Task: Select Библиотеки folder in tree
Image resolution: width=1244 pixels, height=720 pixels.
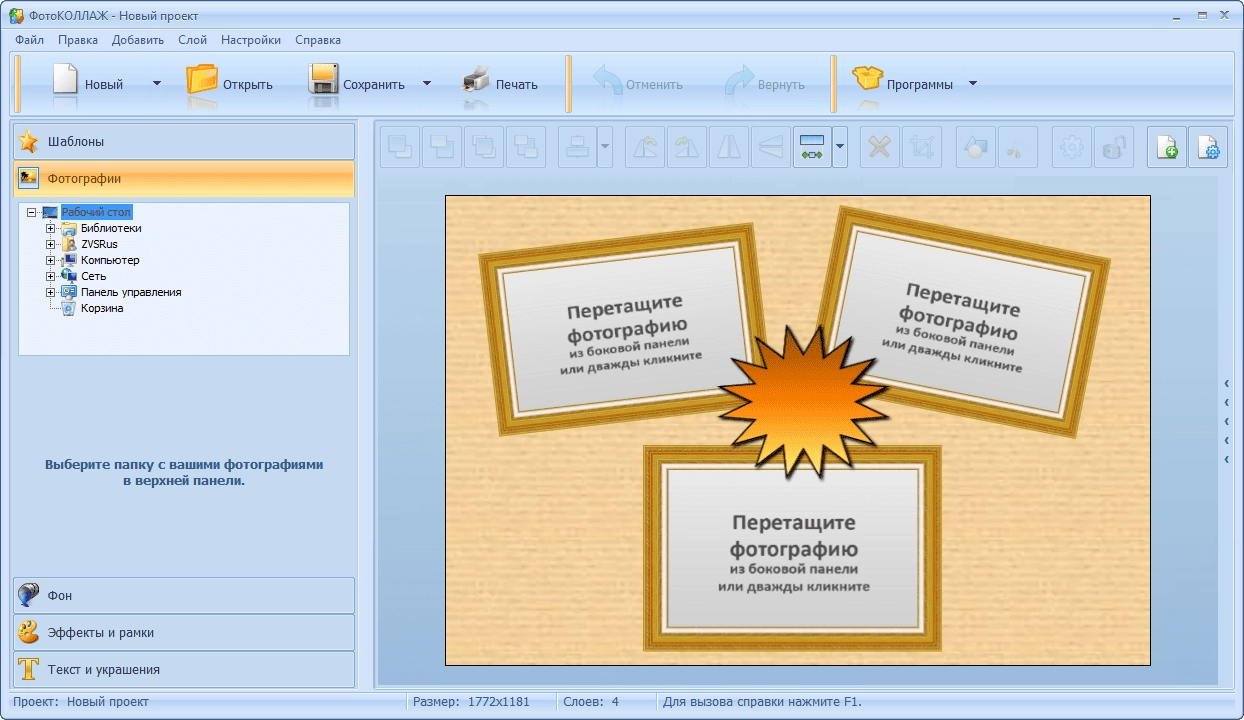Action: point(111,228)
